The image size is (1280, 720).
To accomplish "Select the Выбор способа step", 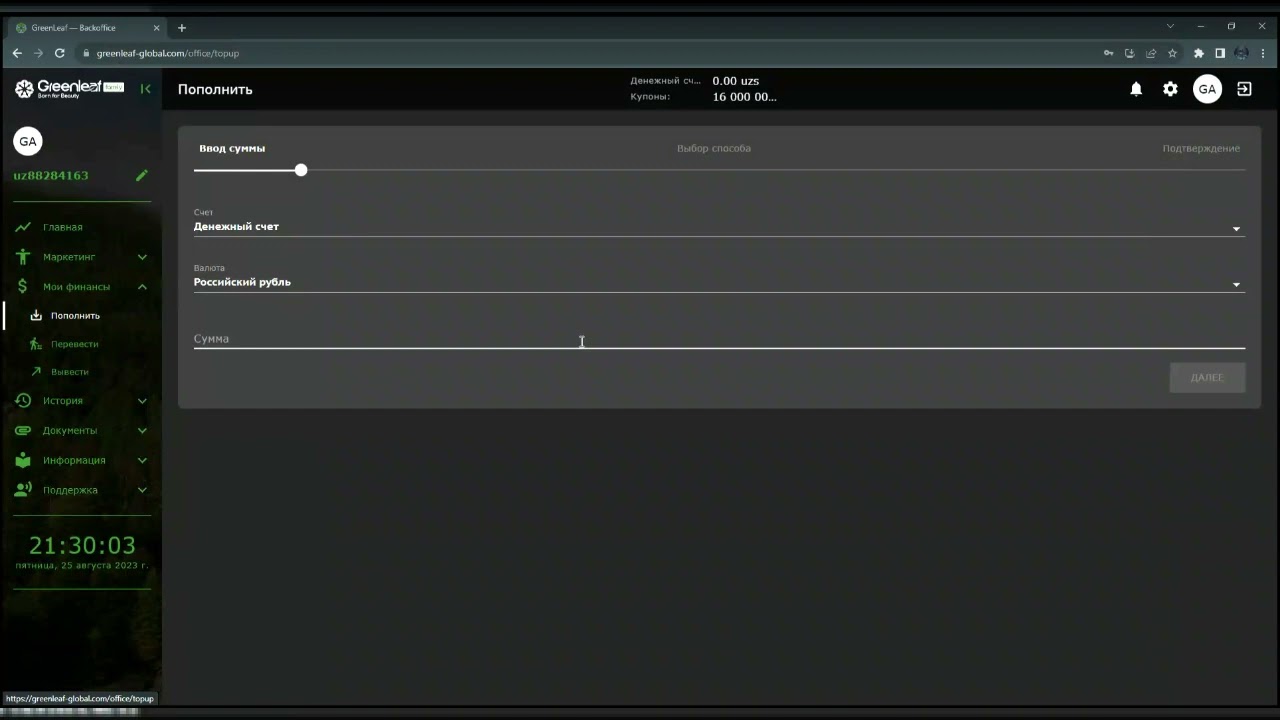I will point(714,148).
